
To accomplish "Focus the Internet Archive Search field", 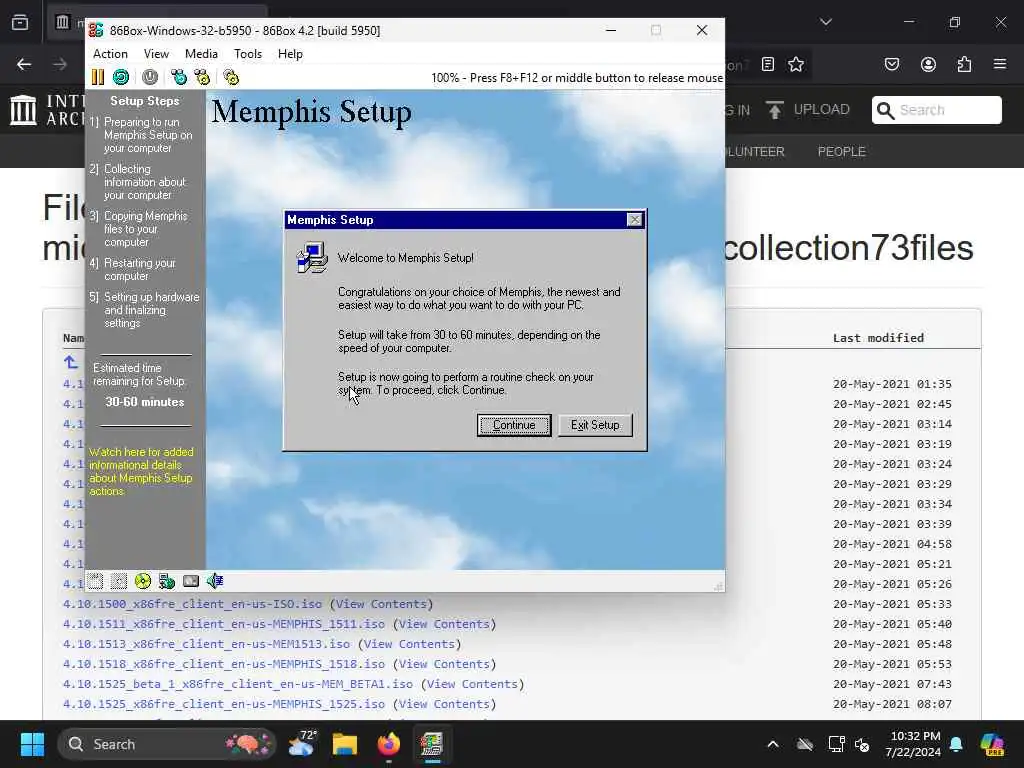I will coord(937,110).
